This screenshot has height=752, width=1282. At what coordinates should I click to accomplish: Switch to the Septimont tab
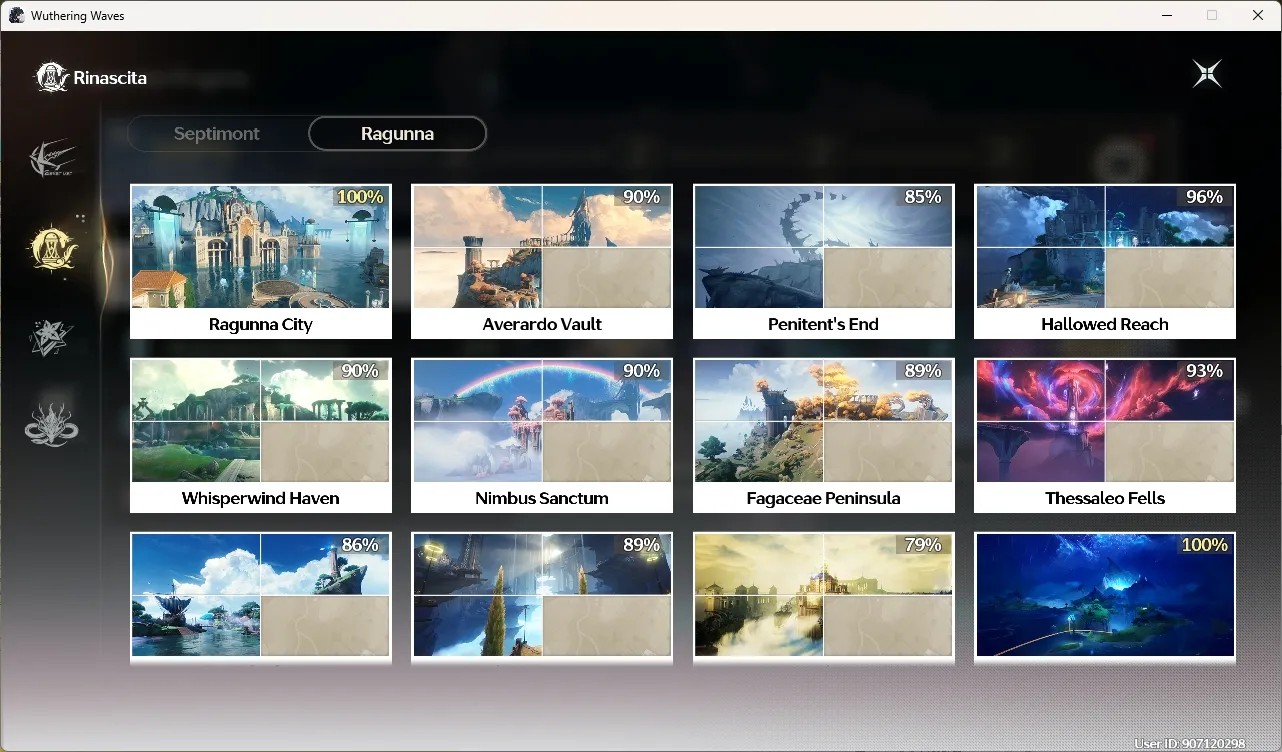(217, 133)
